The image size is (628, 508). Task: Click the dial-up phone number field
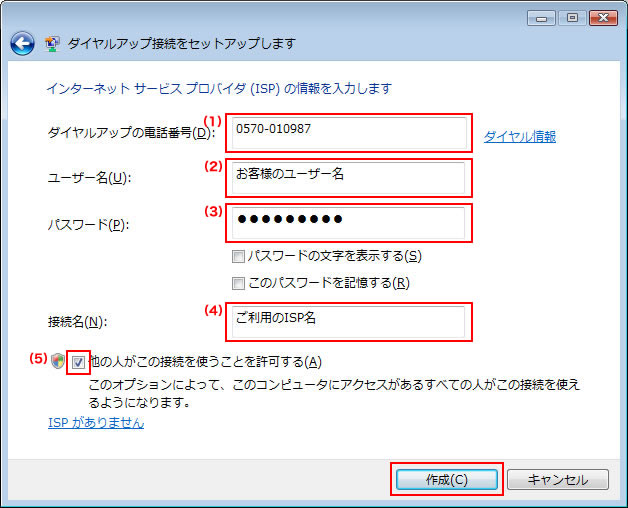[x=347, y=132]
